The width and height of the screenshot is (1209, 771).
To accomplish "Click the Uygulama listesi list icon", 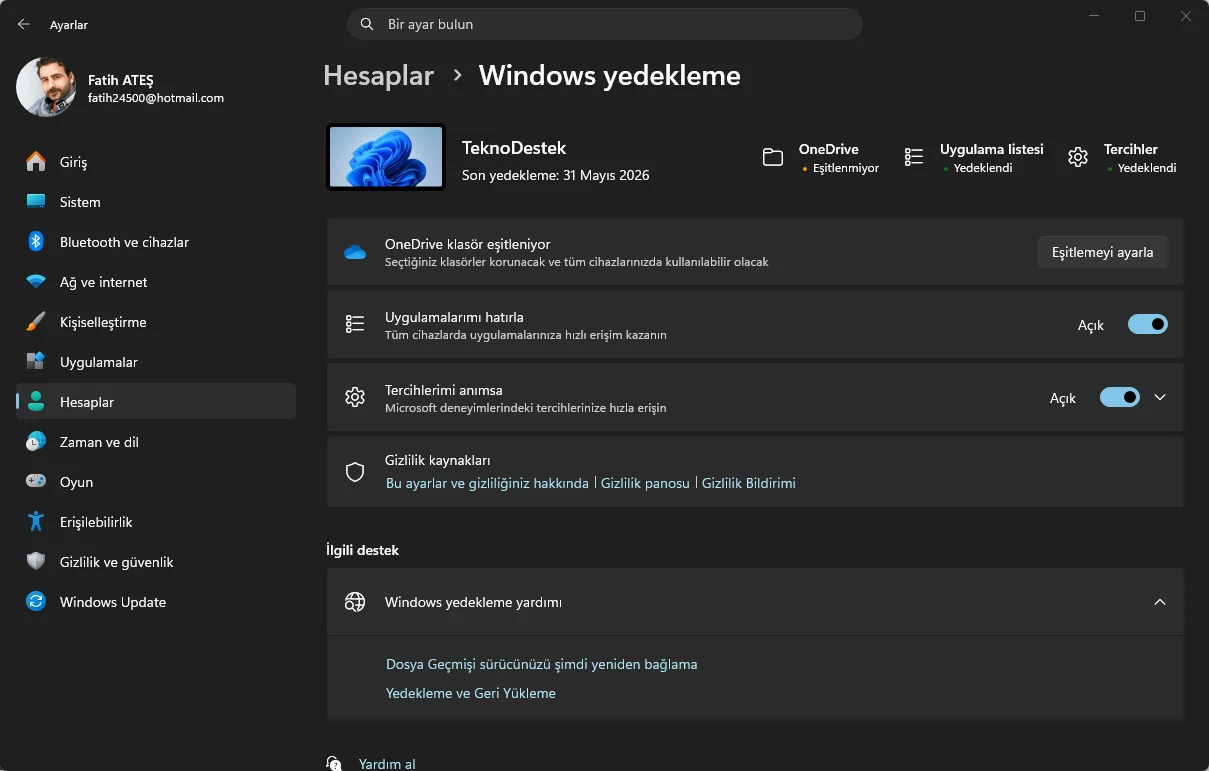I will point(914,157).
